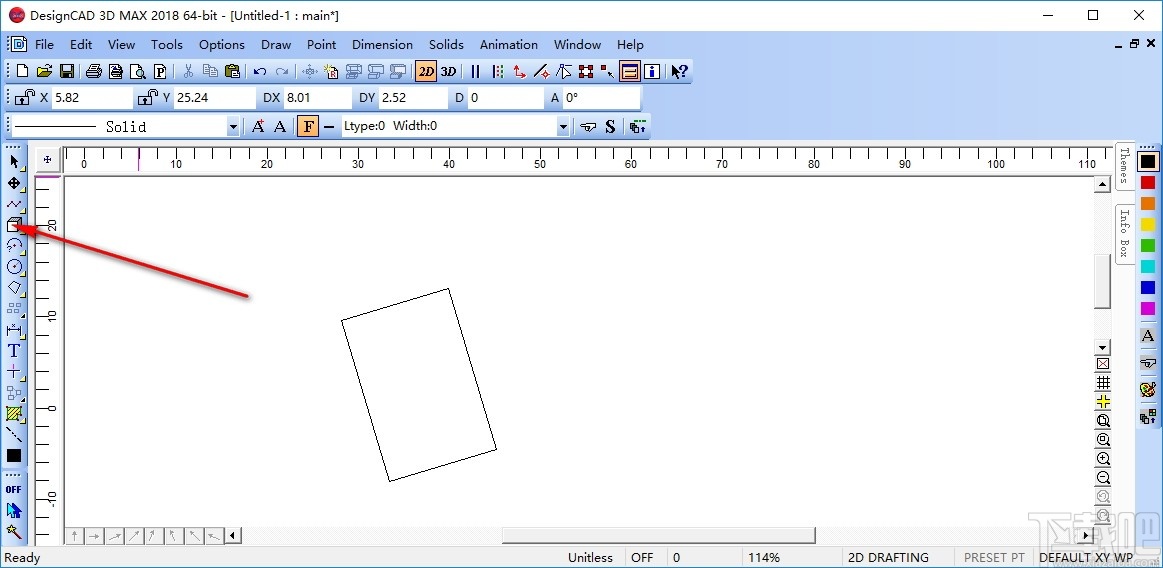Screen dimensions: 1163x568
Task: Toggle the orange F fill text button
Action: pos(309,126)
